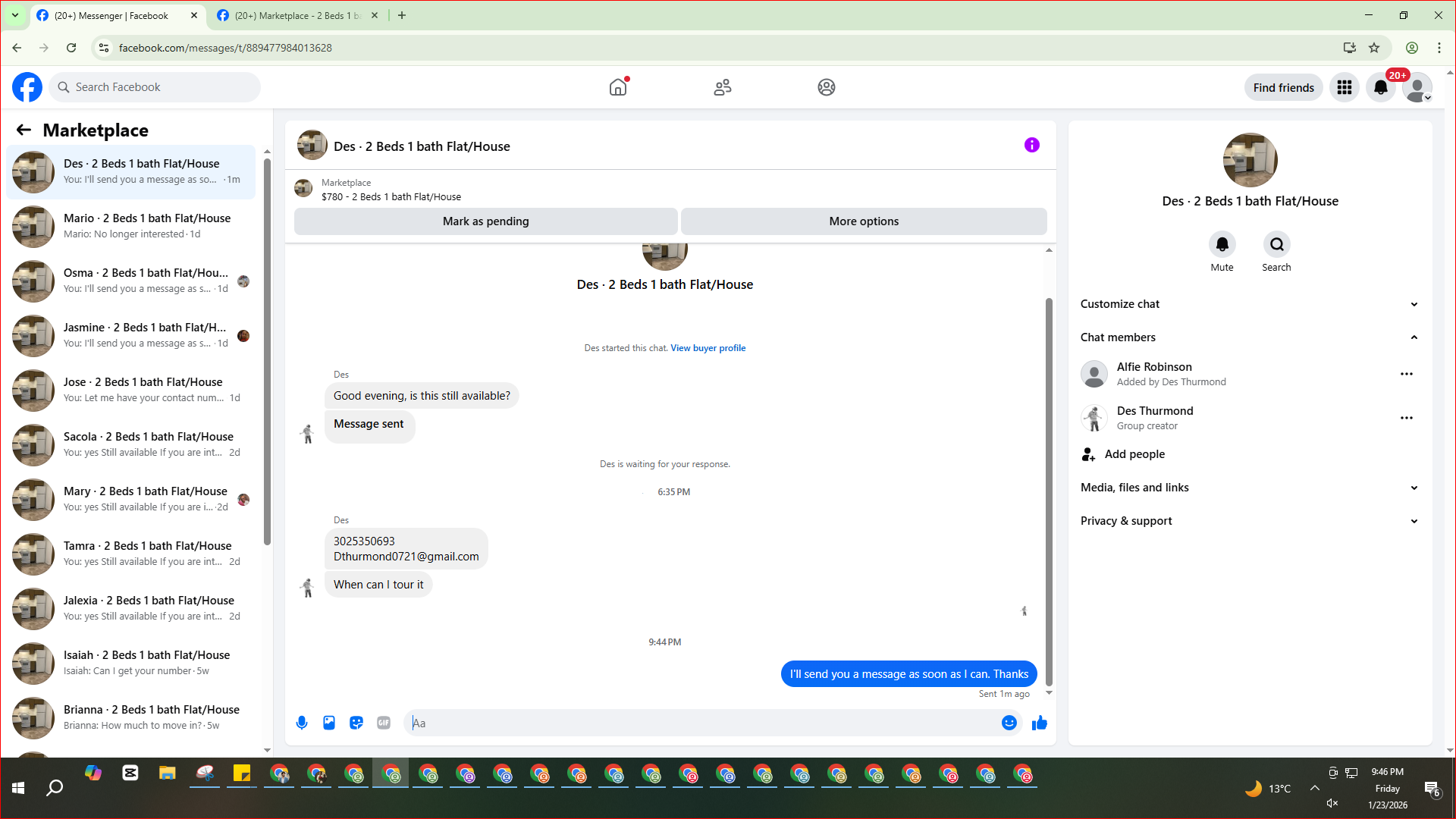Viewport: 1456px width, 819px height.
Task: Open the sticker picker icon
Action: pos(356,723)
